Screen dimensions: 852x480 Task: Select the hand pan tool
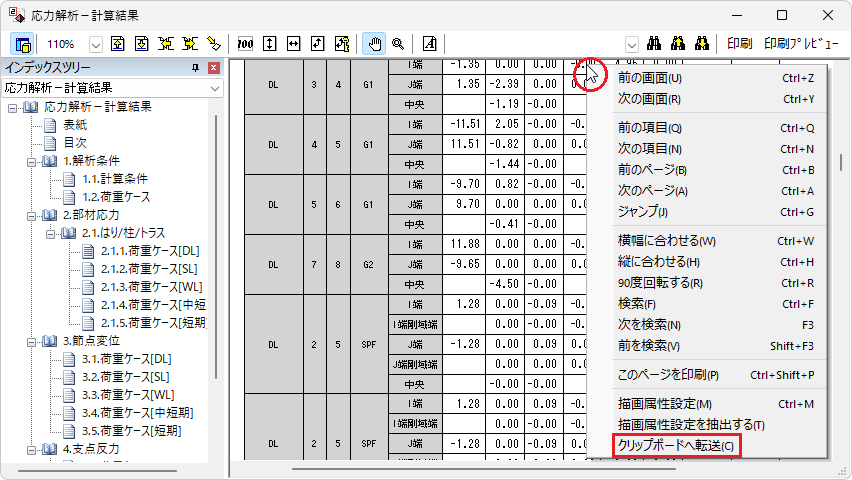tap(375, 44)
